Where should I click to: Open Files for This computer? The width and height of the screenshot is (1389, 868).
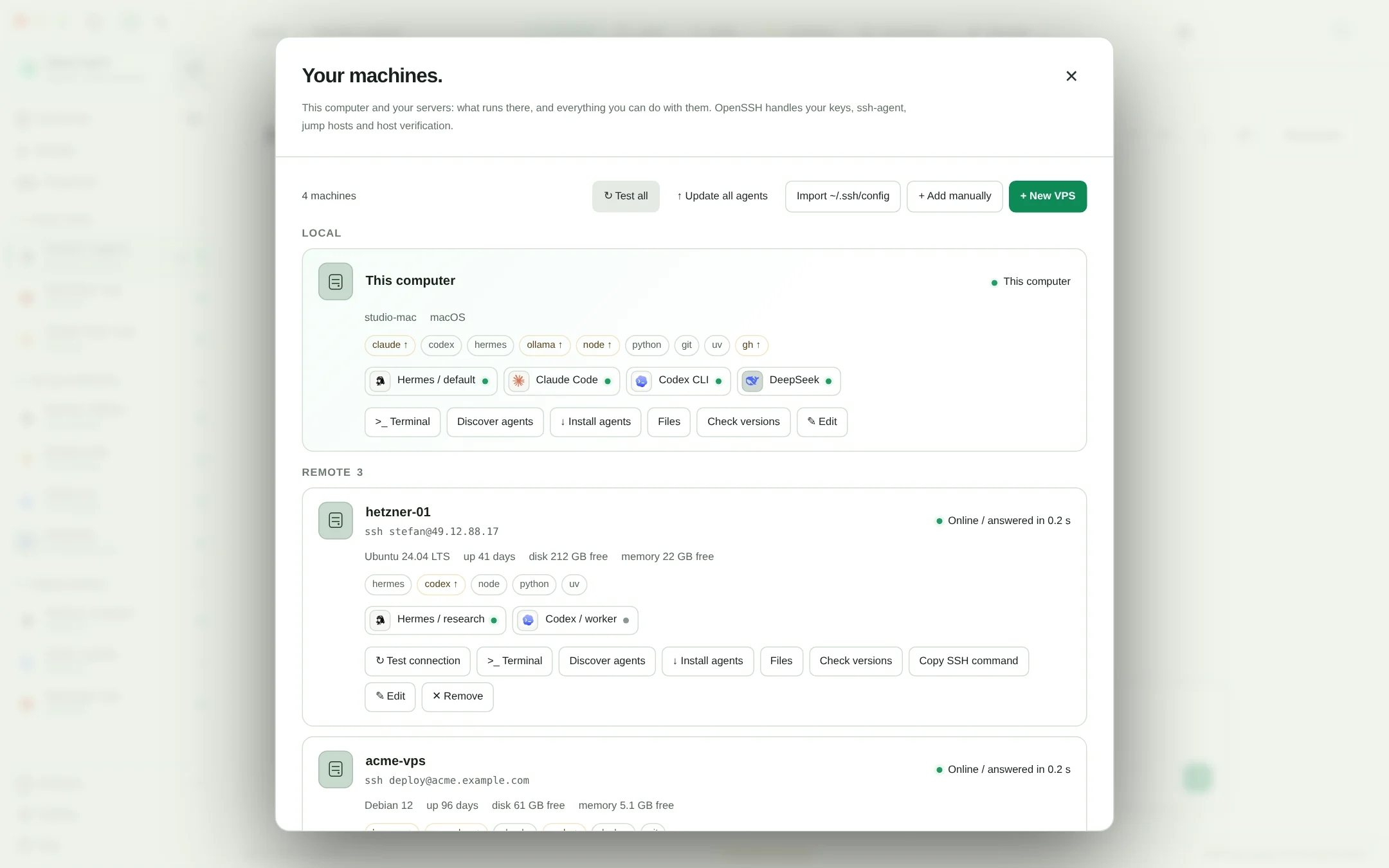point(669,422)
